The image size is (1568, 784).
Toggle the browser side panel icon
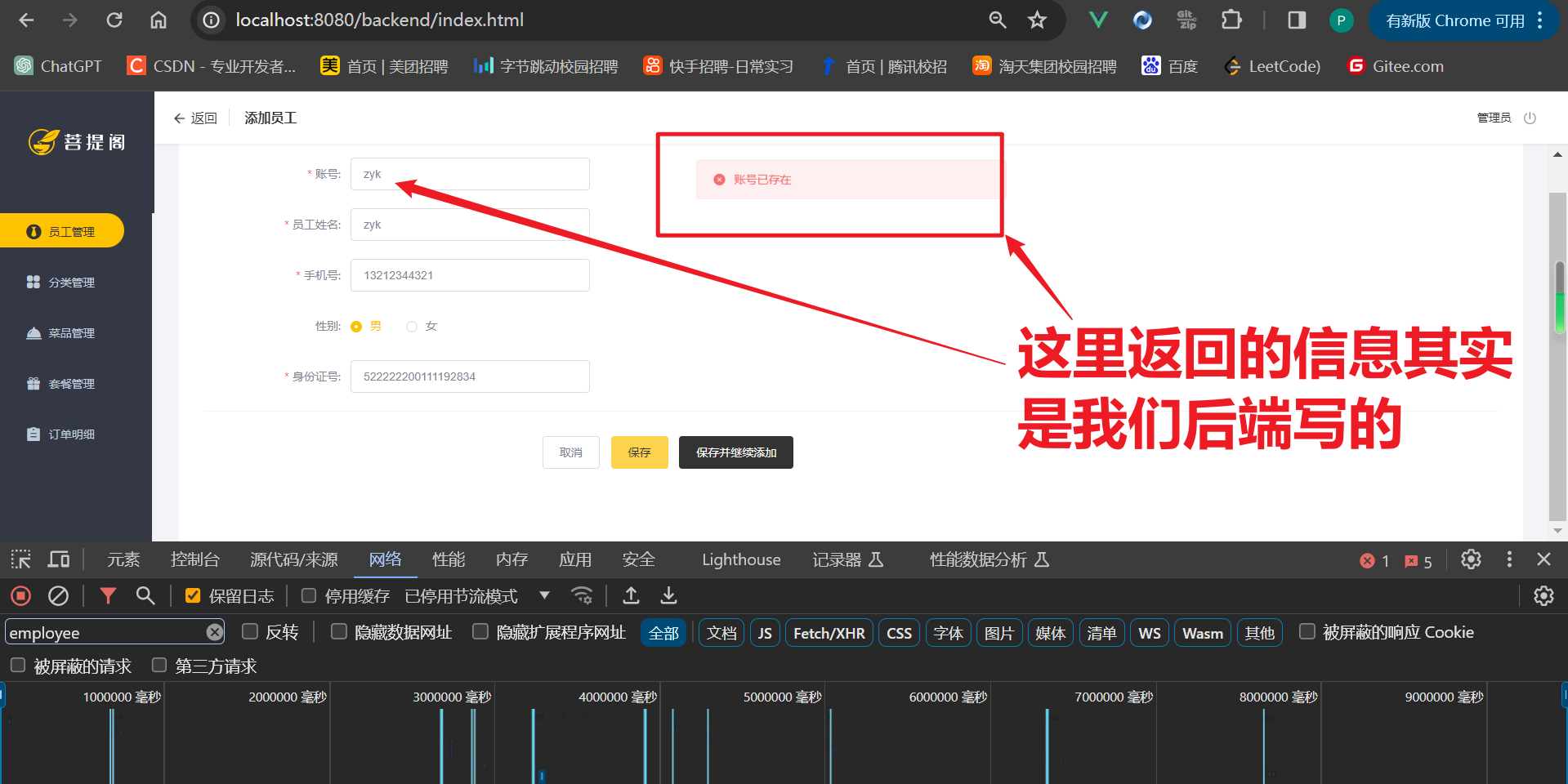pyautogui.click(x=1297, y=20)
